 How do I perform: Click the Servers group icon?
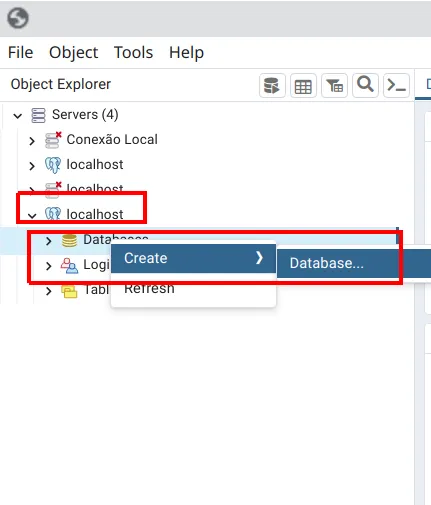click(x=38, y=115)
